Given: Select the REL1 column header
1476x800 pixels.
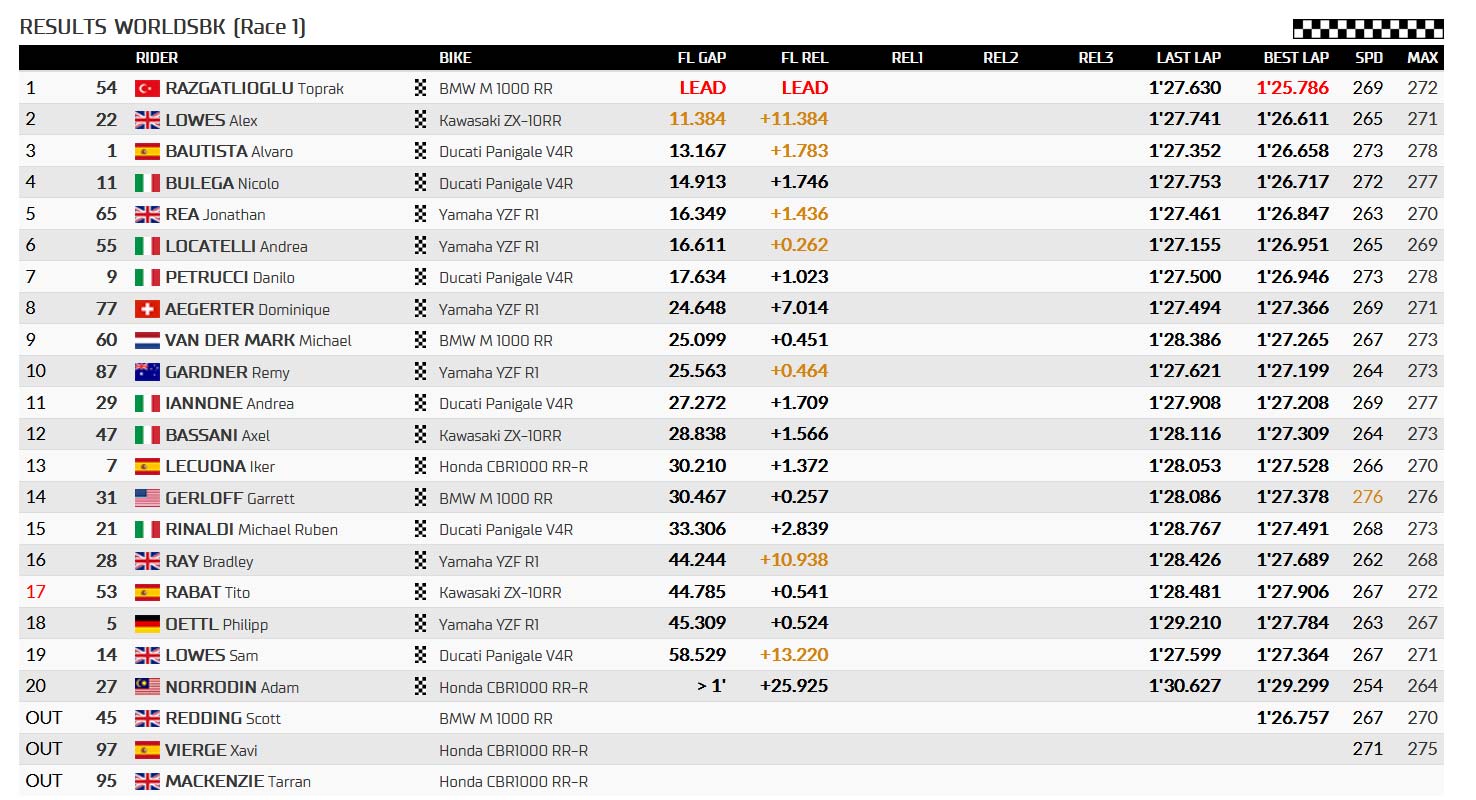Looking at the screenshot, I should click(907, 58).
